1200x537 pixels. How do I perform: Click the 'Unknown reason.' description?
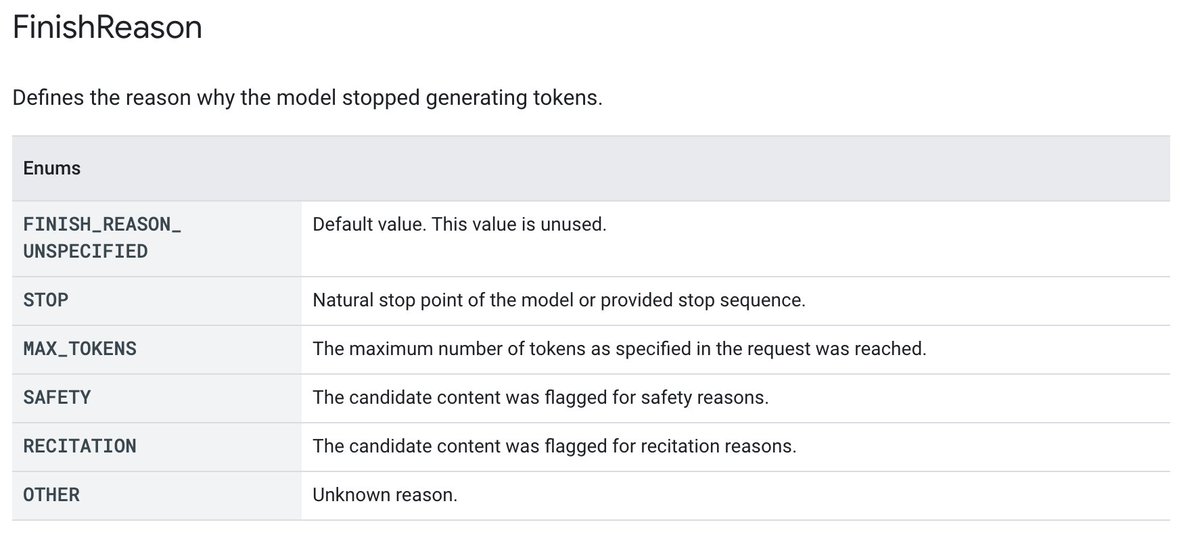pos(385,495)
